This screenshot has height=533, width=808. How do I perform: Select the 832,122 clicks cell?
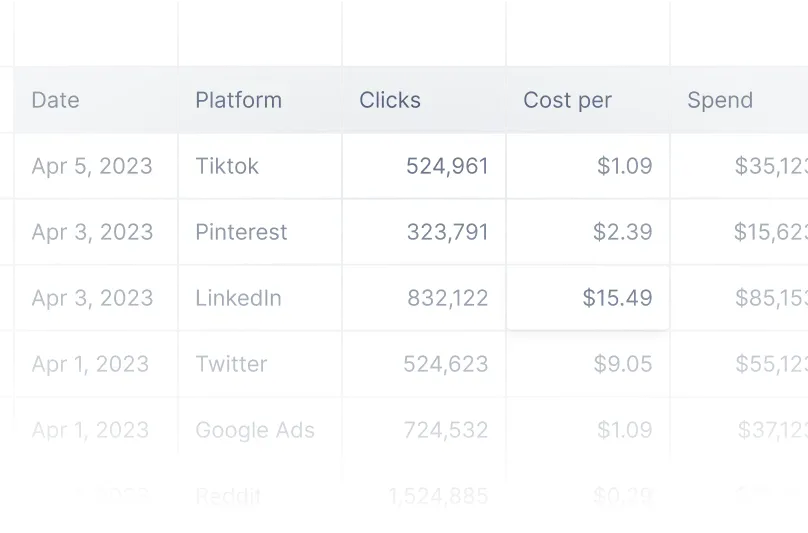pos(447,298)
